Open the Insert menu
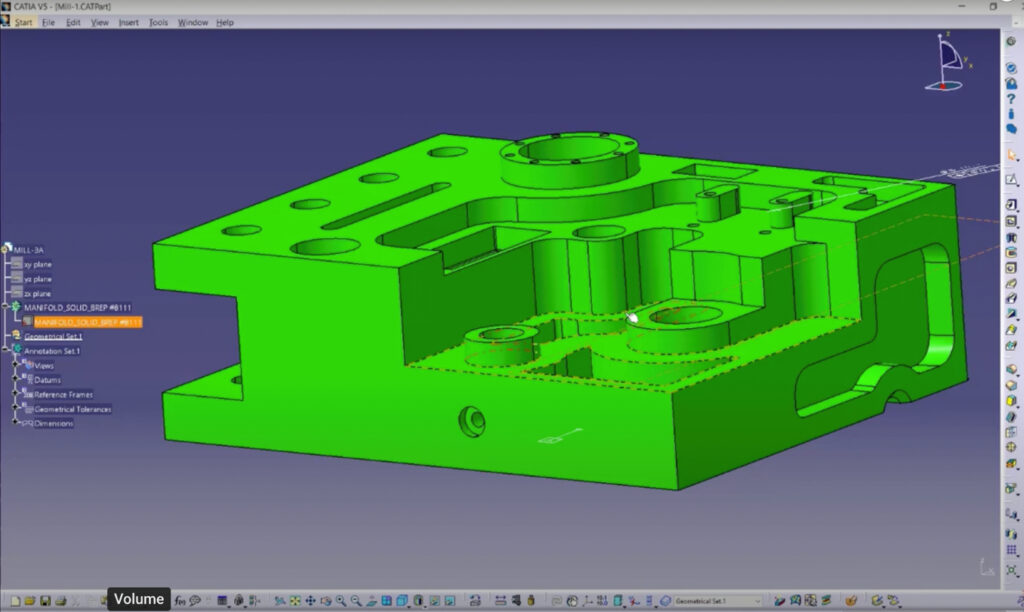The width and height of the screenshot is (1024, 612). pos(128,22)
